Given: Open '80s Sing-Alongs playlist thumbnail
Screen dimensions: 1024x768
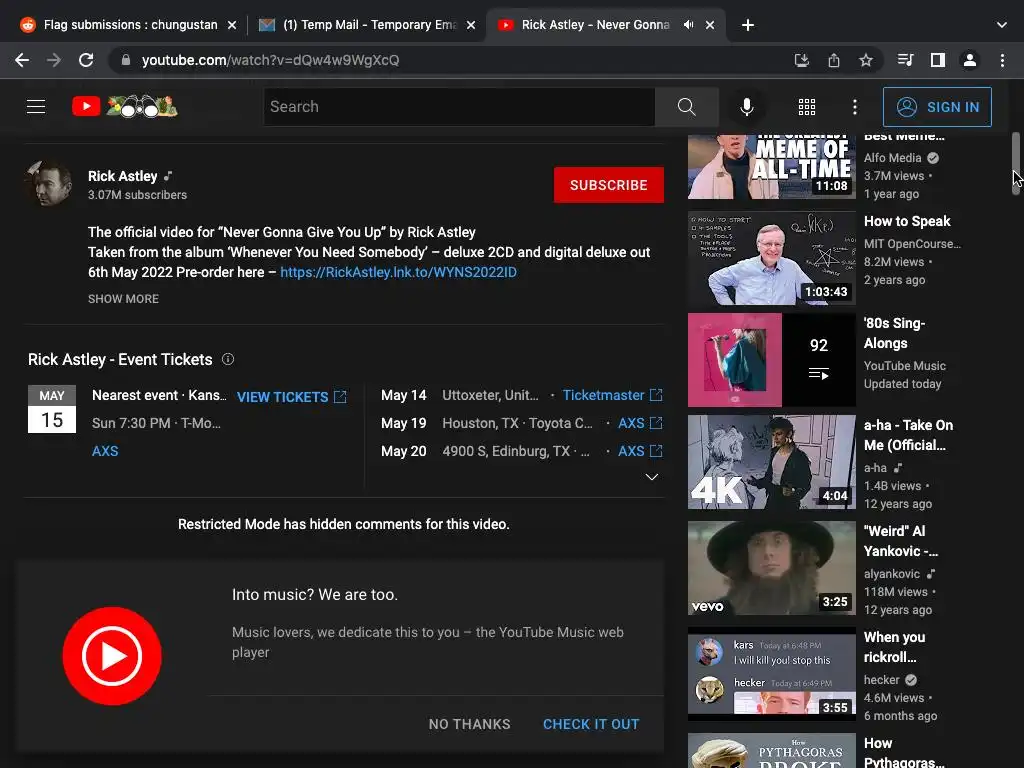Looking at the screenshot, I should click(771, 360).
